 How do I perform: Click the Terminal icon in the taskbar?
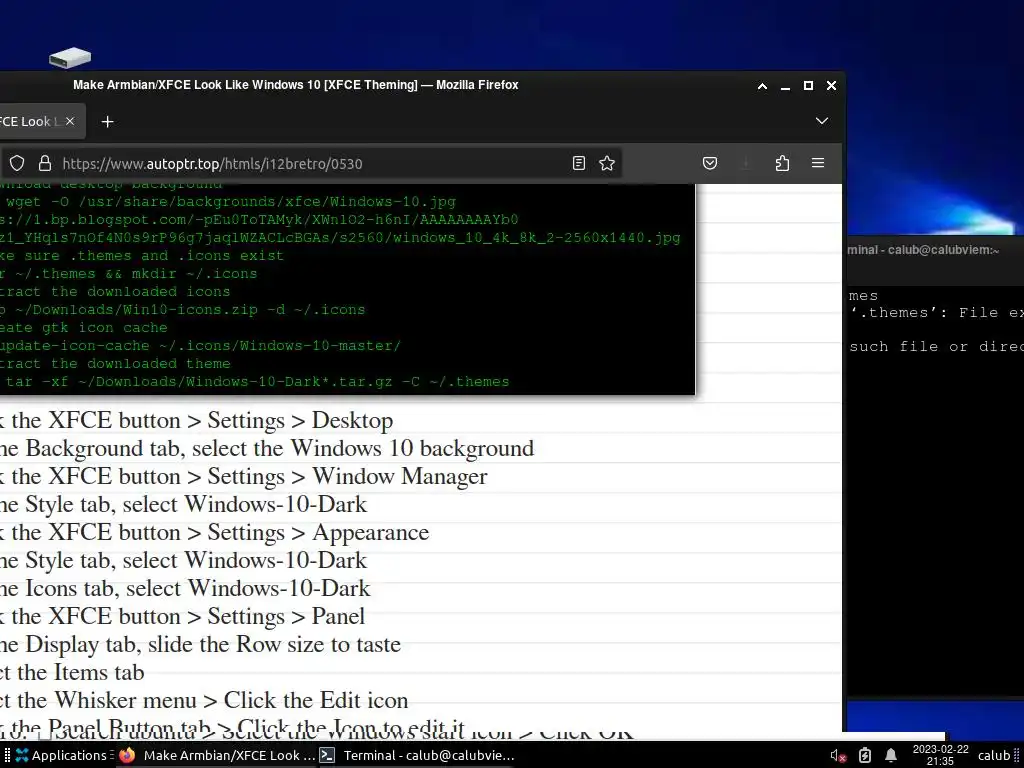(x=327, y=756)
